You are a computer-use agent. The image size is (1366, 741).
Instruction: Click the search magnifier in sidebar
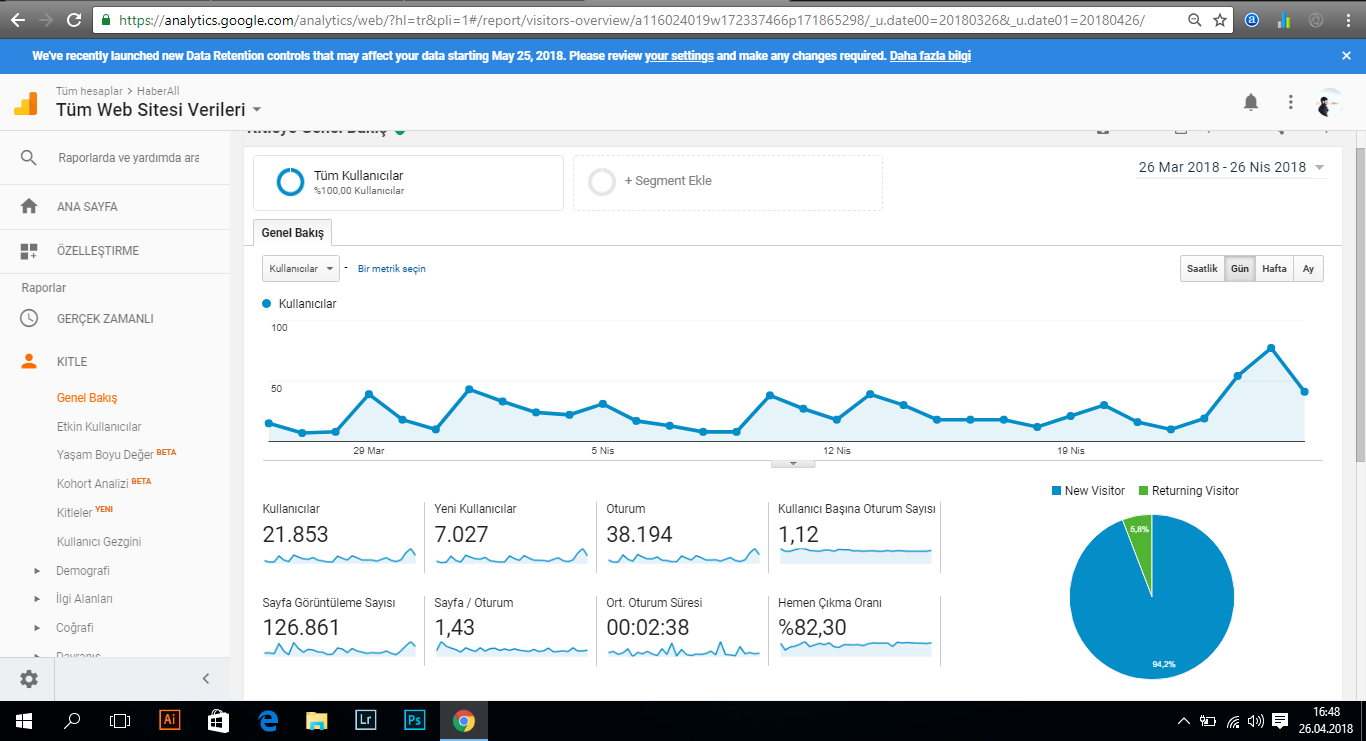(29, 158)
